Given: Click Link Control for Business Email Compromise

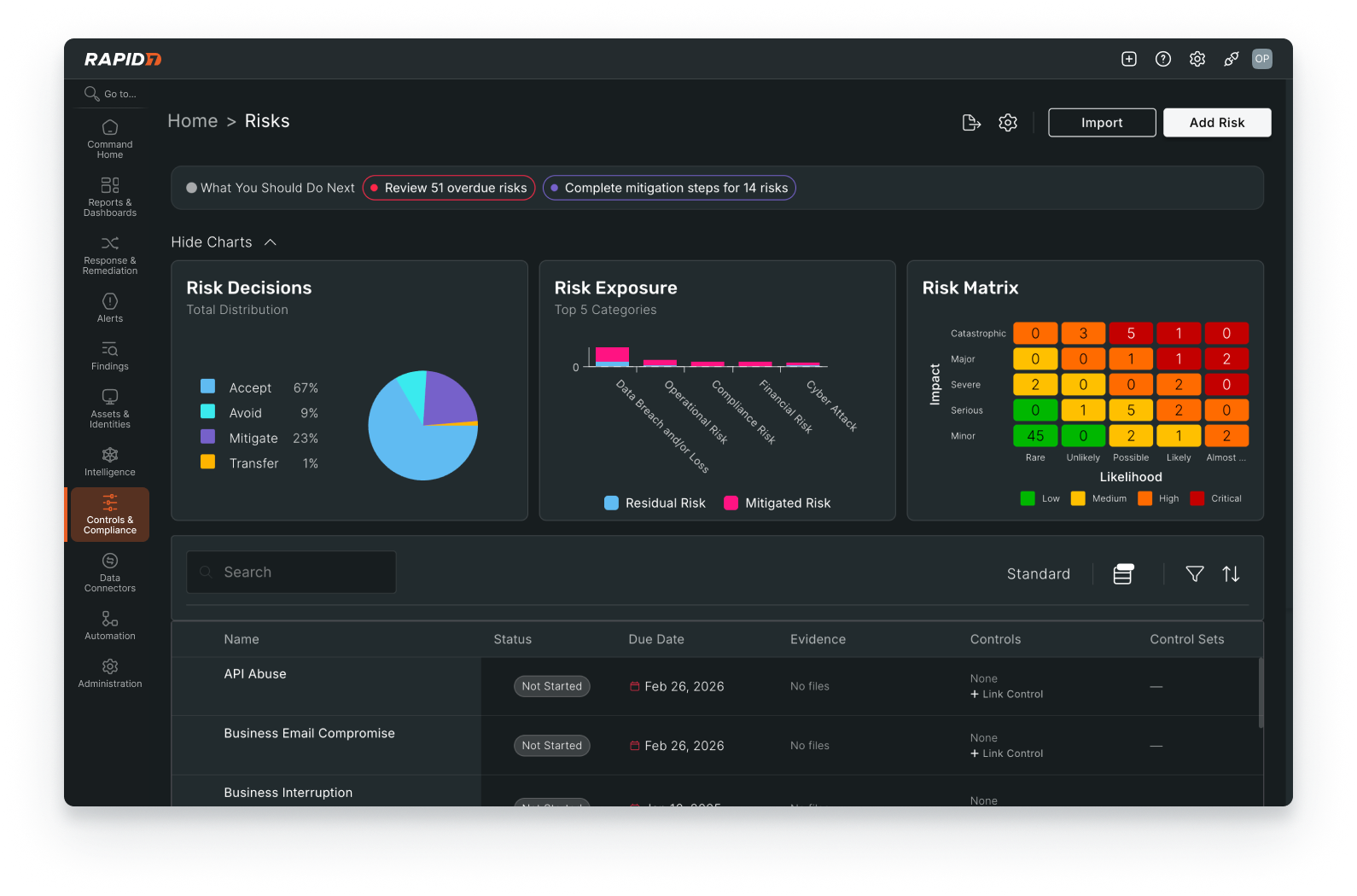Looking at the screenshot, I should pos(1006,753).
